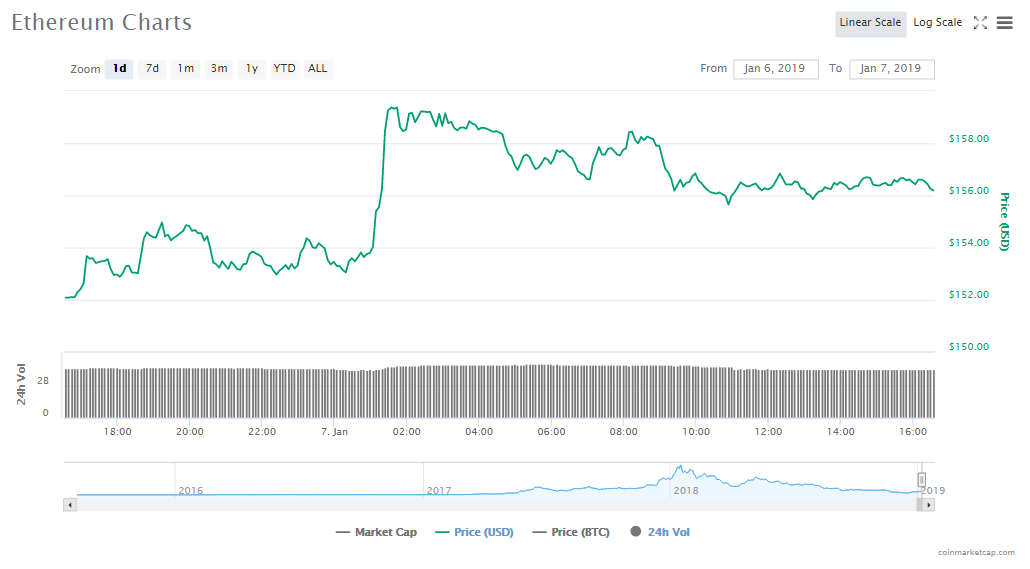Show ALL time range
Viewport: 1030px width, 569px height.
317,69
